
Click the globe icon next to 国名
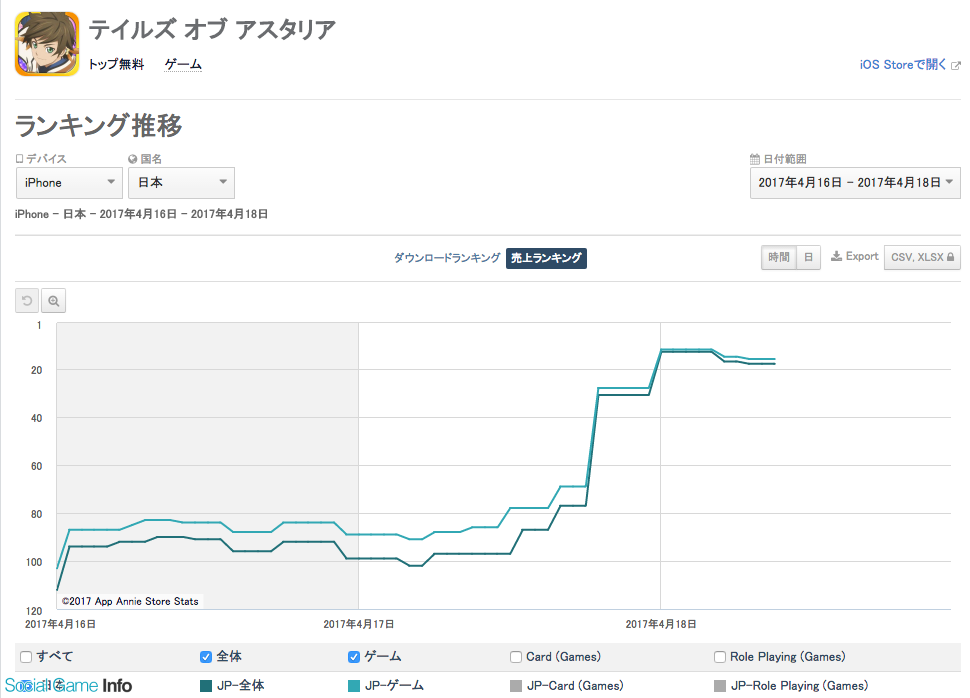click(132, 159)
